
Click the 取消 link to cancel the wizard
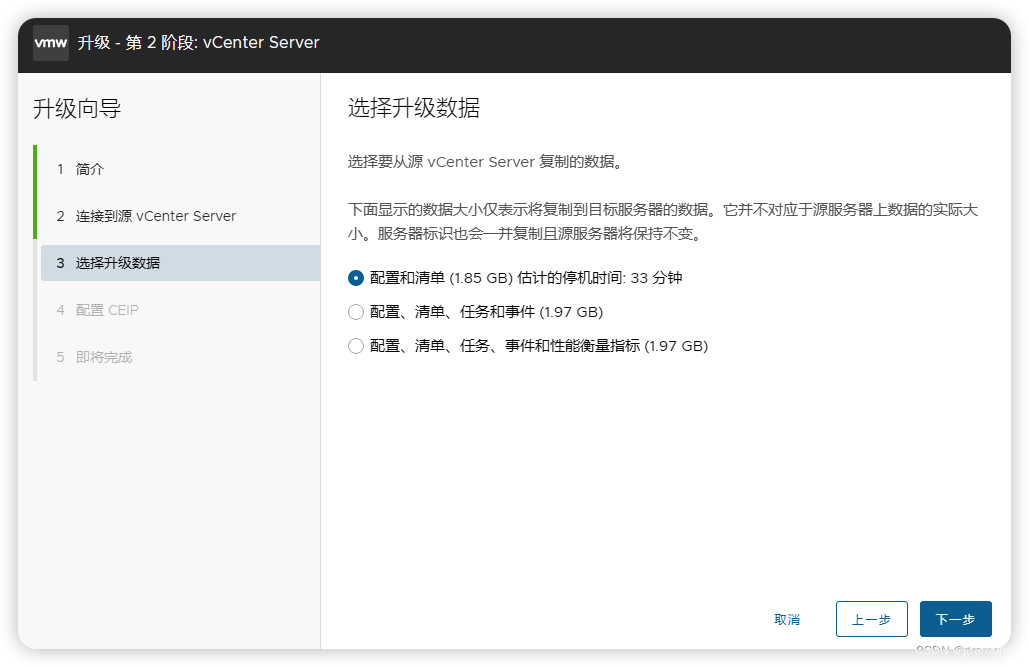pos(787,619)
